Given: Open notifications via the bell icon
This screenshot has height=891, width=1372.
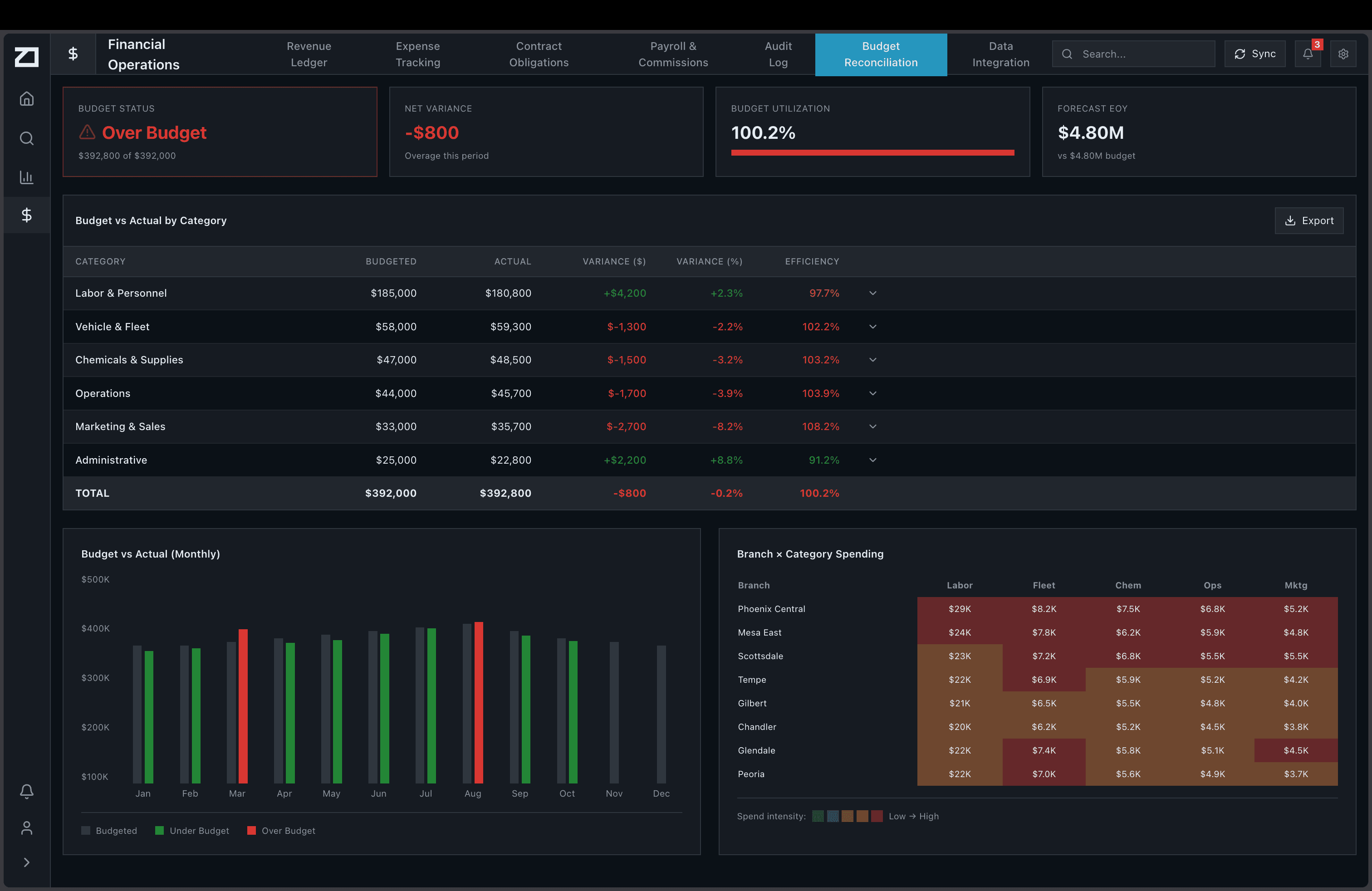Looking at the screenshot, I should (1308, 54).
